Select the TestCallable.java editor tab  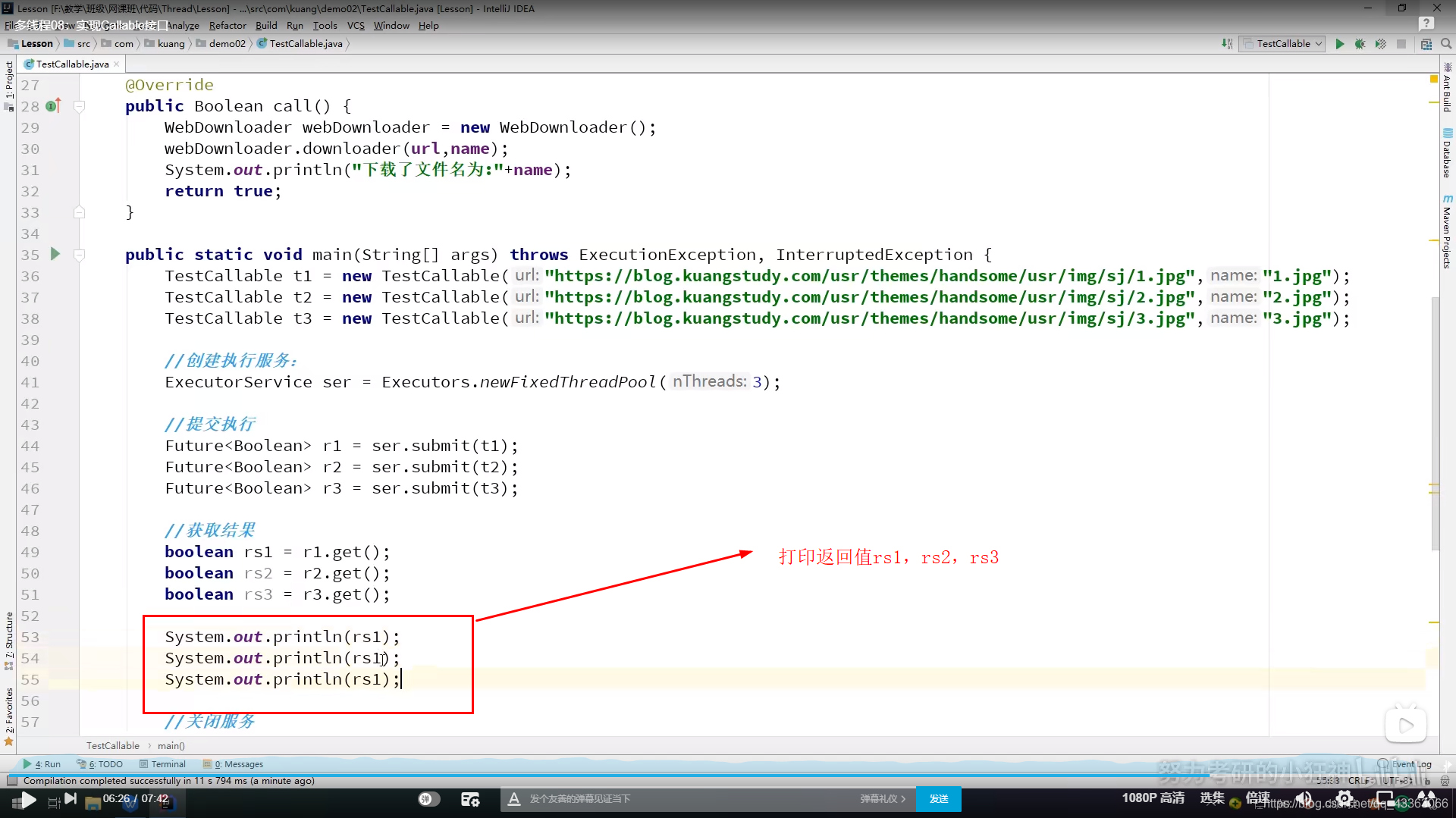click(x=72, y=64)
